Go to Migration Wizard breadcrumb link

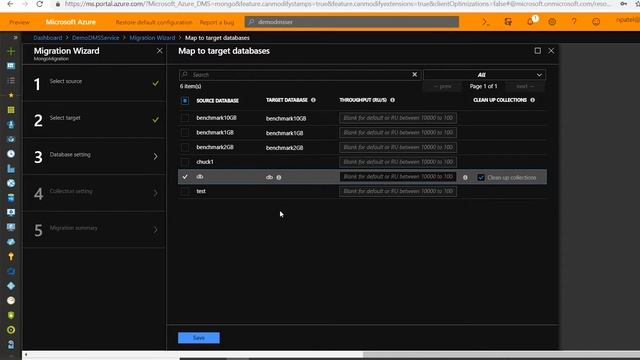tap(152, 38)
